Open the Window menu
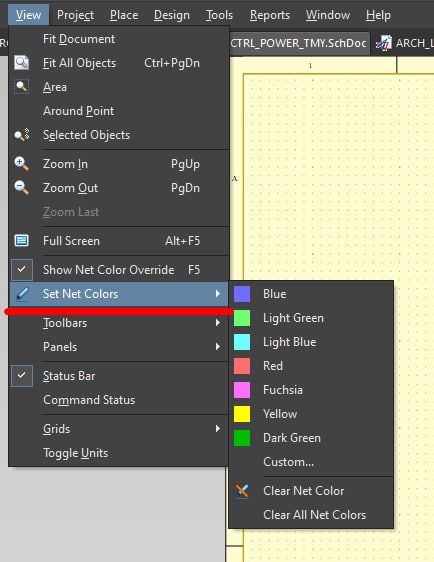 [x=328, y=15]
